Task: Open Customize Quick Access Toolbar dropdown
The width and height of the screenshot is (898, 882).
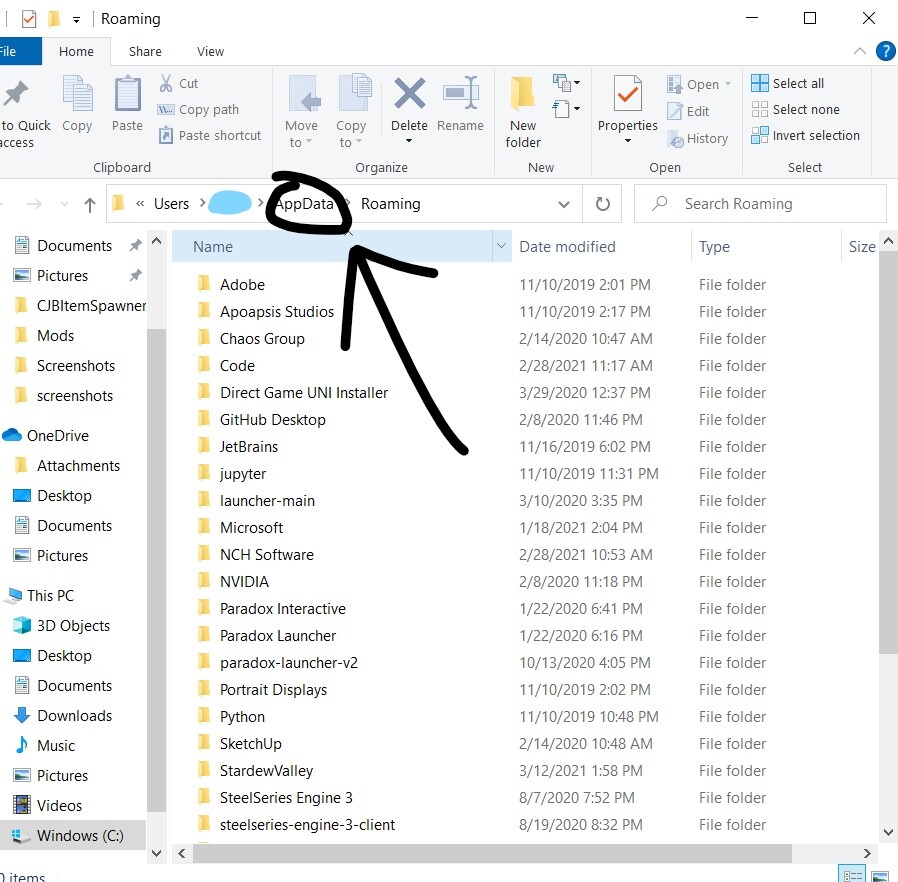Action: point(76,20)
